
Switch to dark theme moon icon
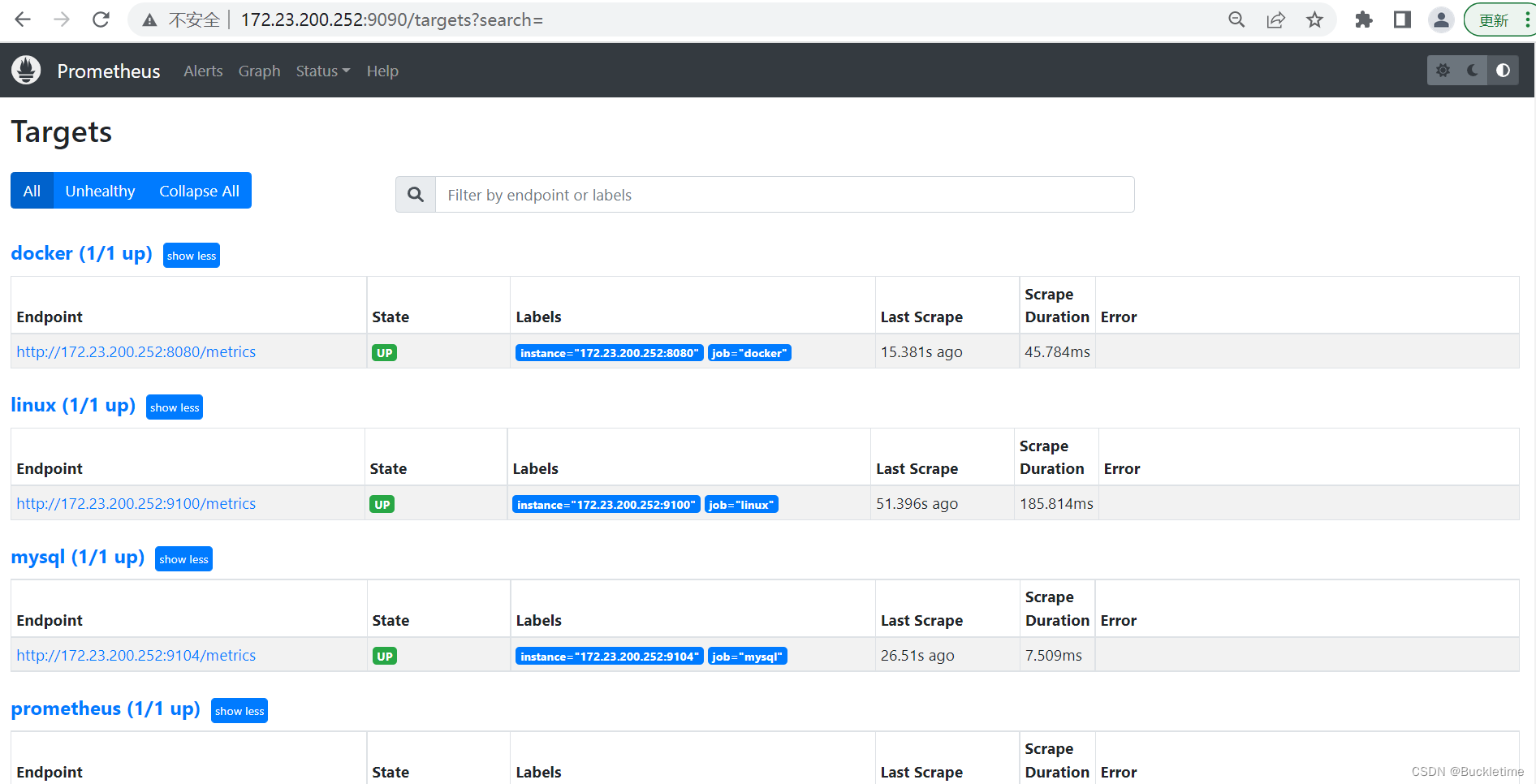1473,71
